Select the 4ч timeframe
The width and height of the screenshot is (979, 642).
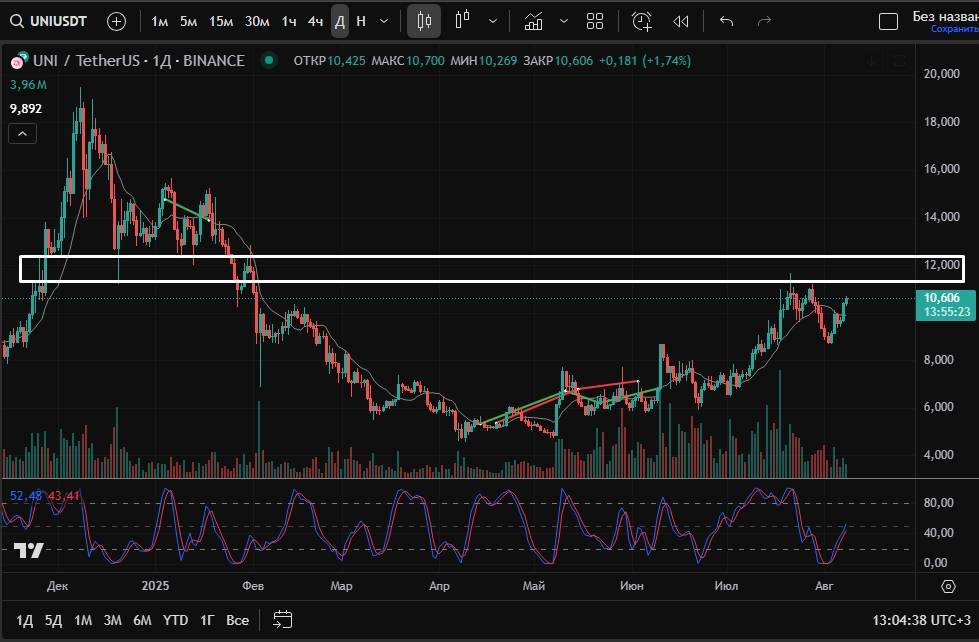point(315,21)
